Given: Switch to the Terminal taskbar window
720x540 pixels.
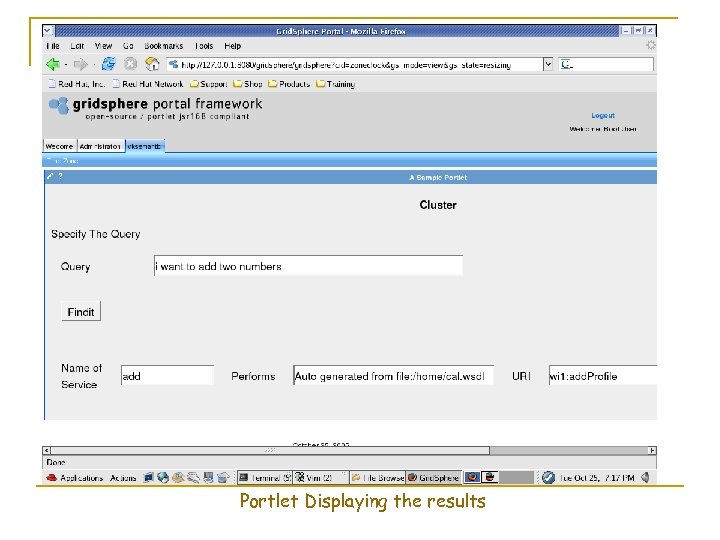Looking at the screenshot, I should pos(265,478).
